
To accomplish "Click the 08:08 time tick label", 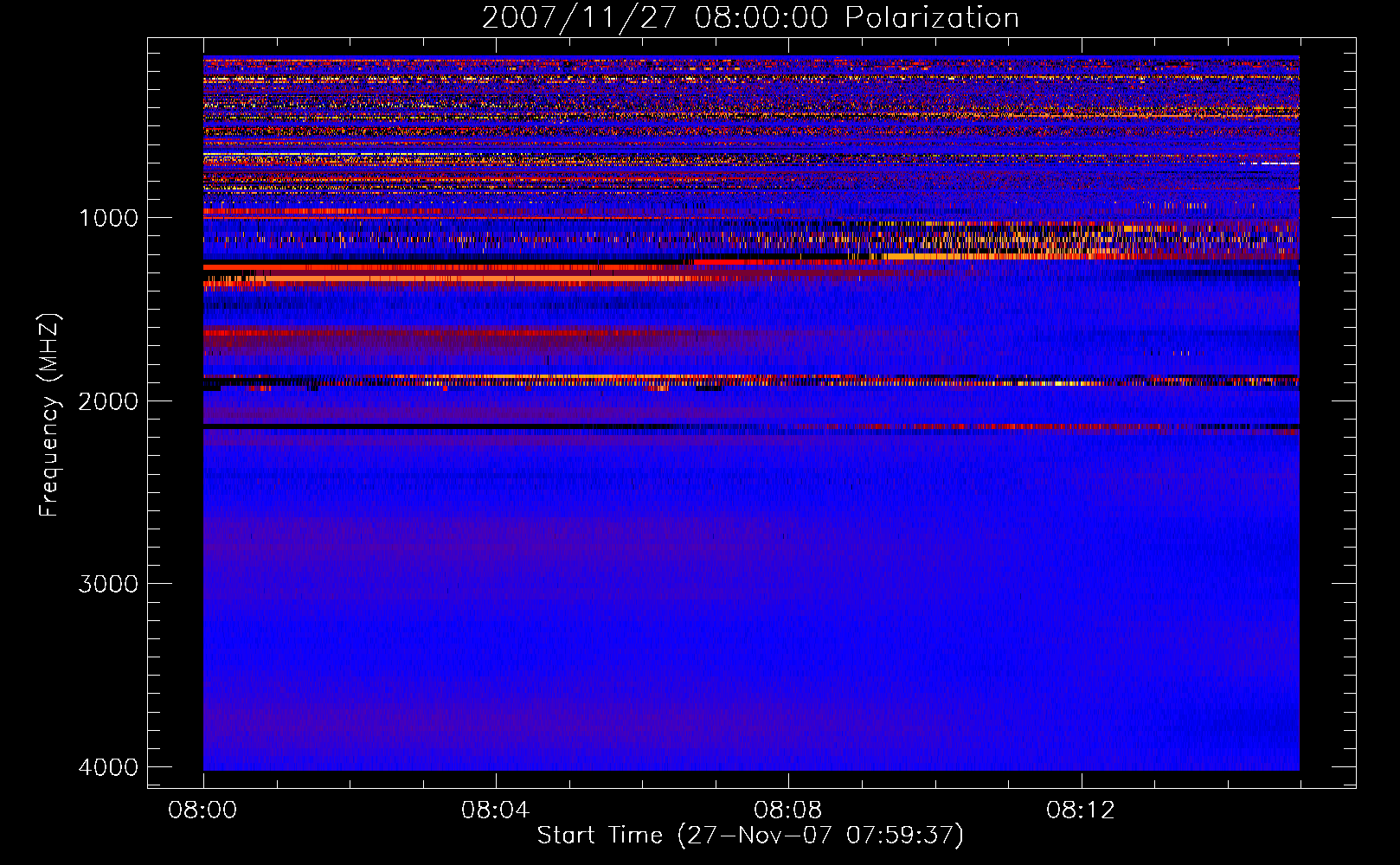I will tap(787, 811).
